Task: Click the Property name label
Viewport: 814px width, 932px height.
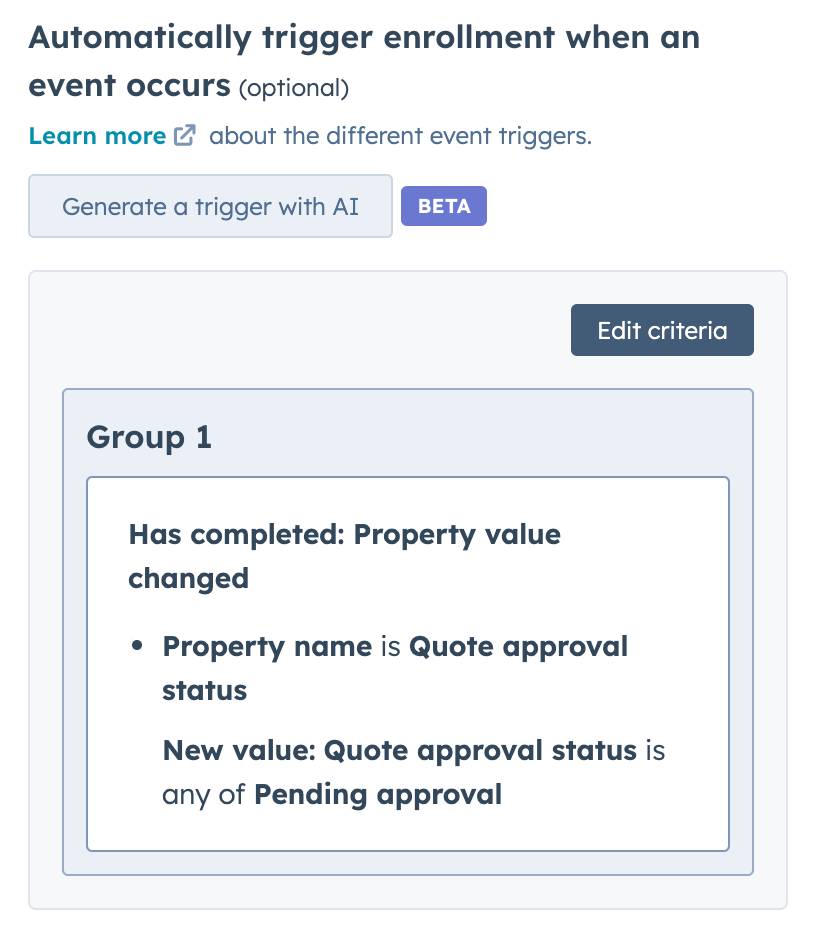Action: click(267, 646)
